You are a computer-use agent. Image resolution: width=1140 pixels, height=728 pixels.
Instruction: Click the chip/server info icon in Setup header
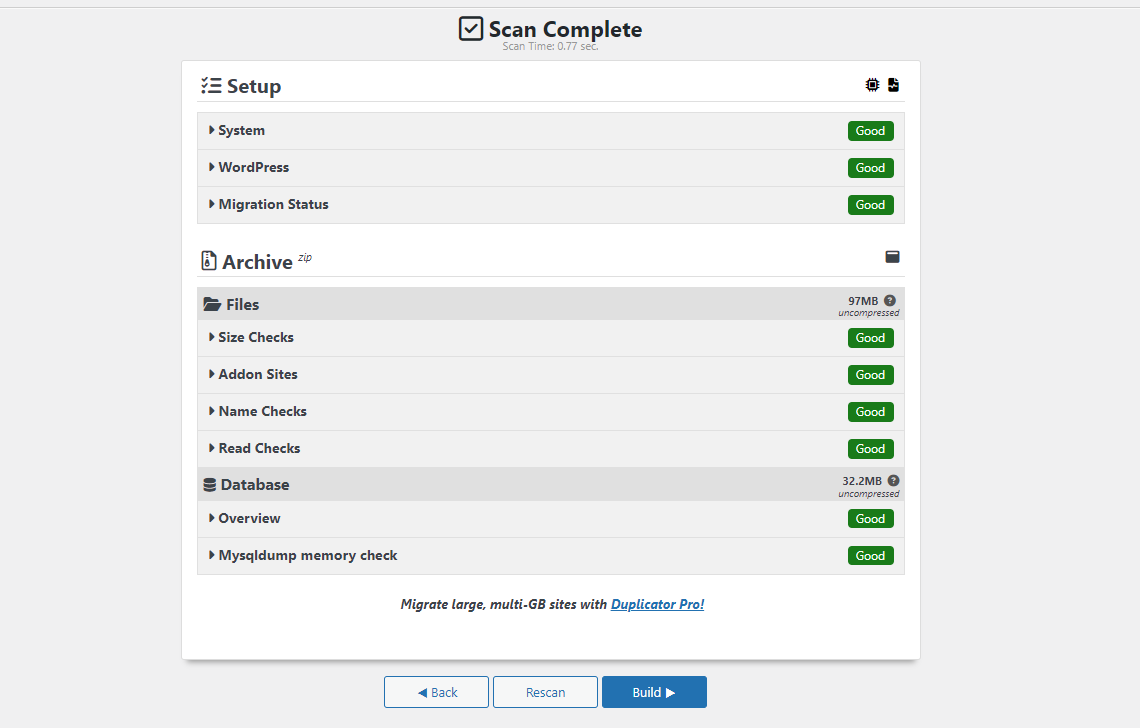click(x=872, y=85)
